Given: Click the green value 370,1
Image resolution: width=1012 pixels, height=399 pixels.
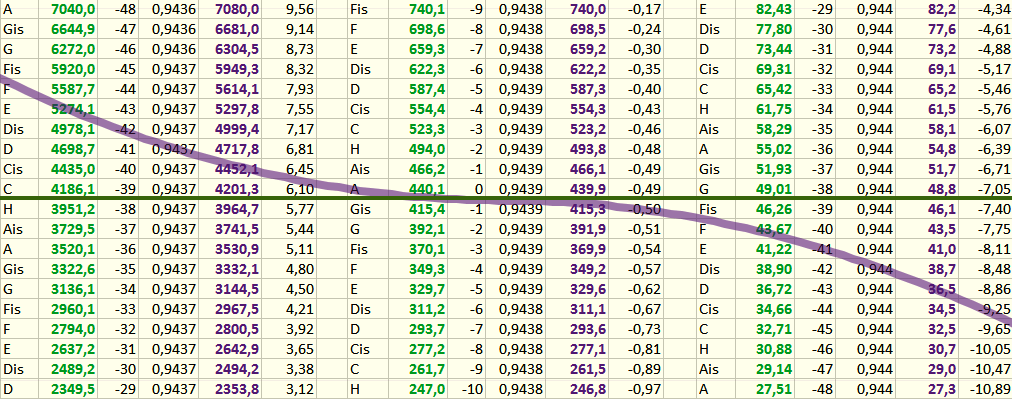Looking at the screenshot, I should [427, 249].
